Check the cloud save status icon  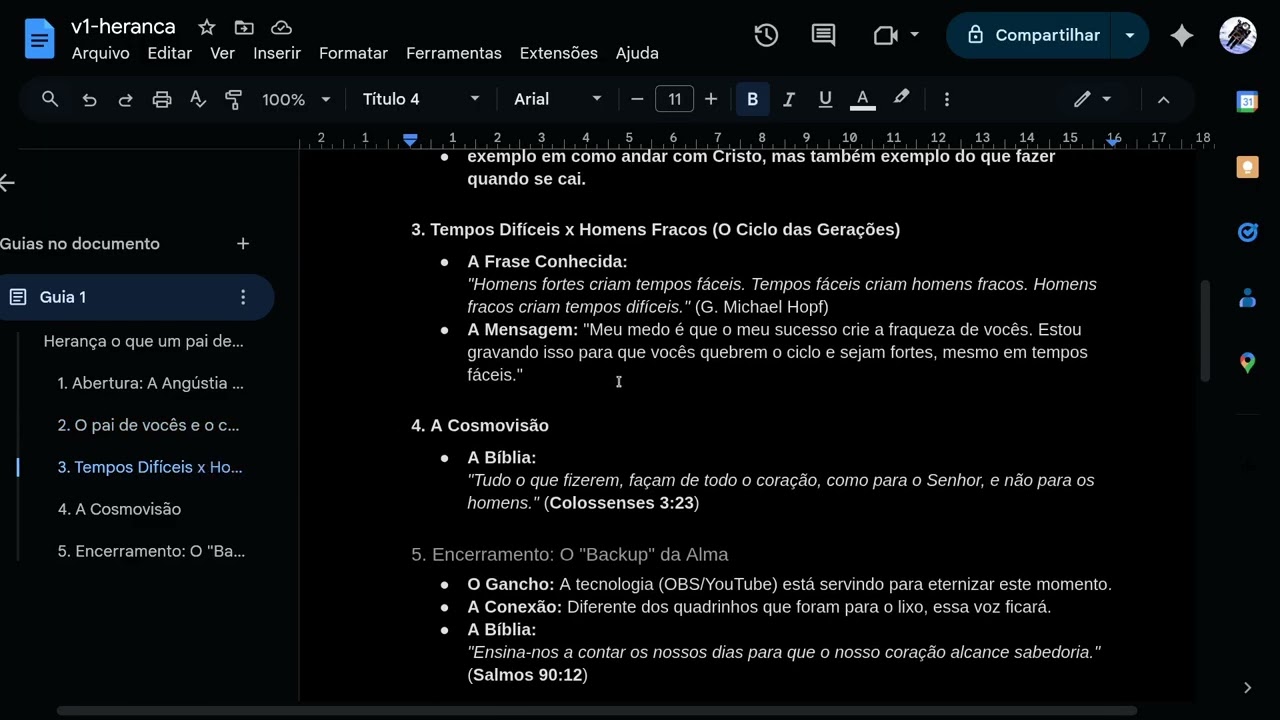click(x=282, y=27)
